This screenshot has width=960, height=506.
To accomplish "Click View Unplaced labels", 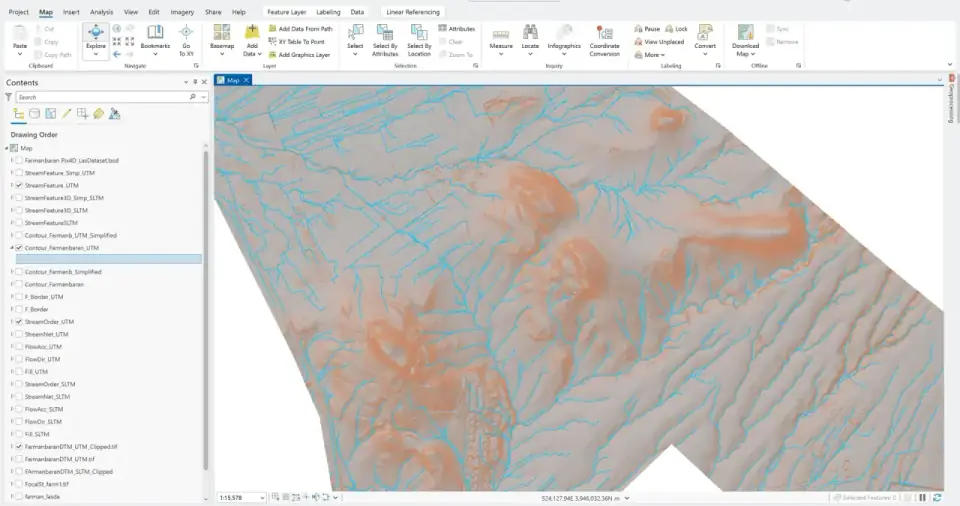I will 659,42.
